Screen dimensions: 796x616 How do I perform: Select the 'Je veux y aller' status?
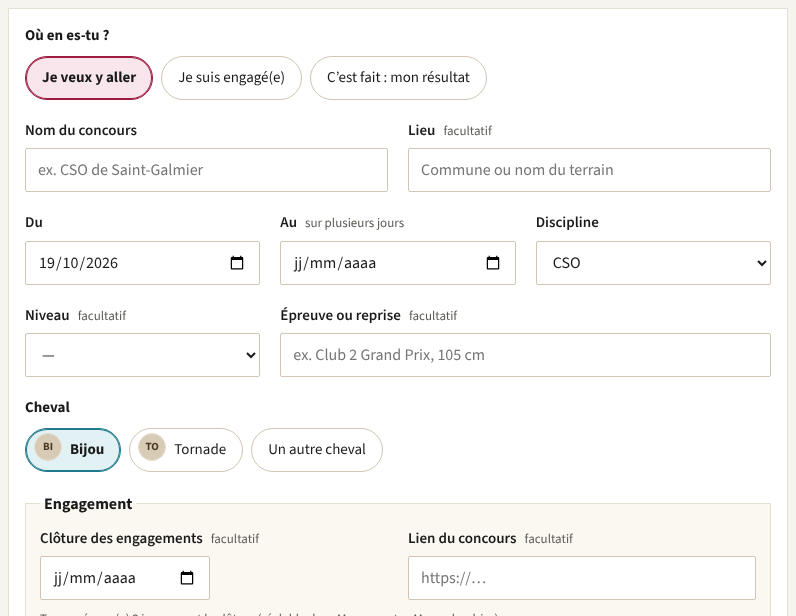pos(89,78)
